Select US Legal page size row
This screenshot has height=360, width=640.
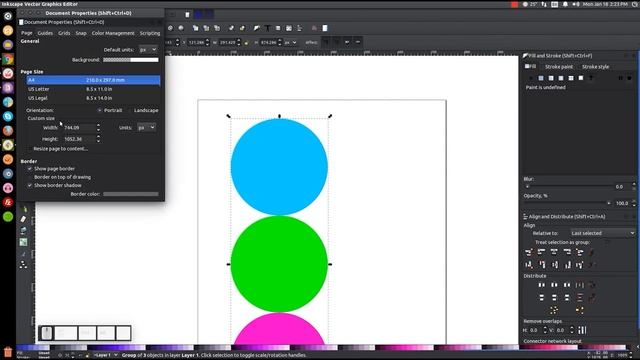[93, 98]
